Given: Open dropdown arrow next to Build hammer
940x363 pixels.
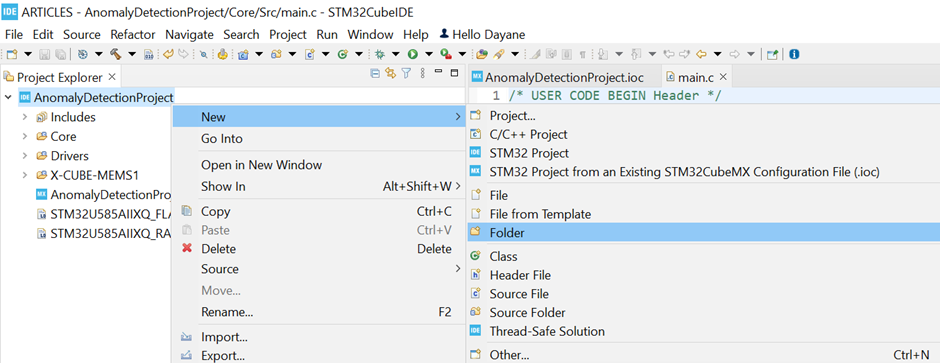Looking at the screenshot, I should [132, 54].
